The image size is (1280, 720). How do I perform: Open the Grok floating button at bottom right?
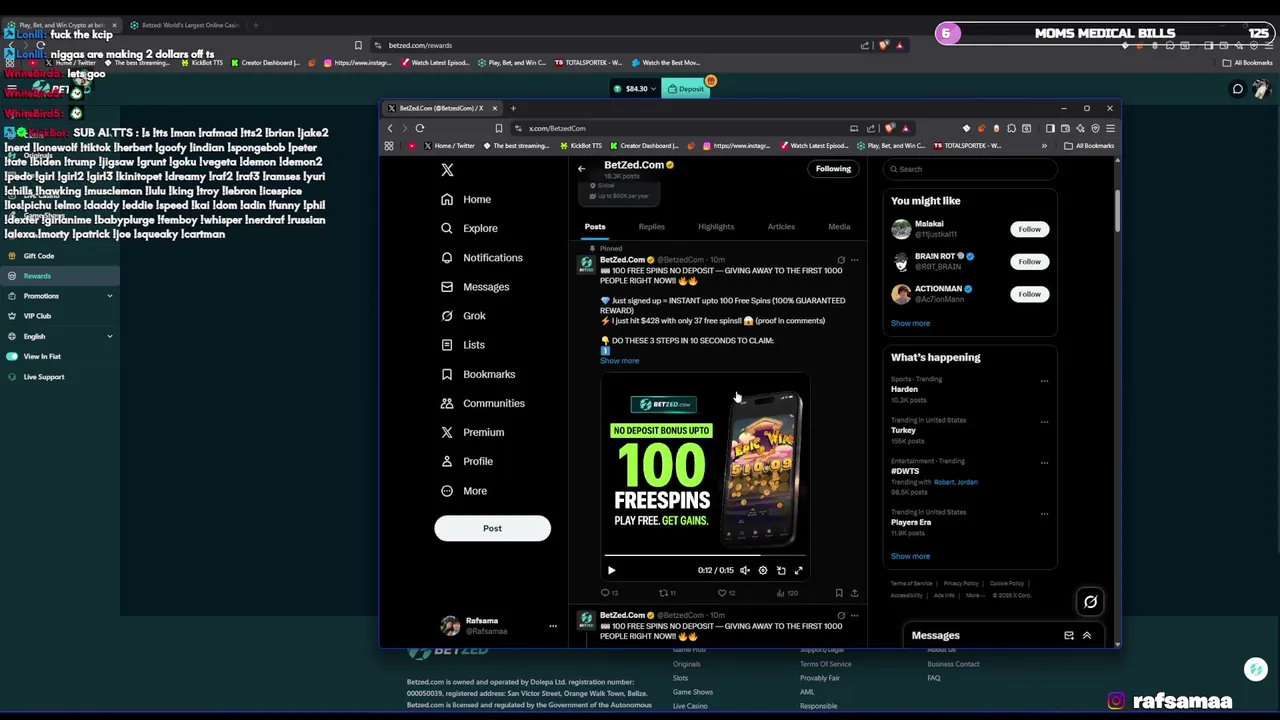(x=1090, y=601)
